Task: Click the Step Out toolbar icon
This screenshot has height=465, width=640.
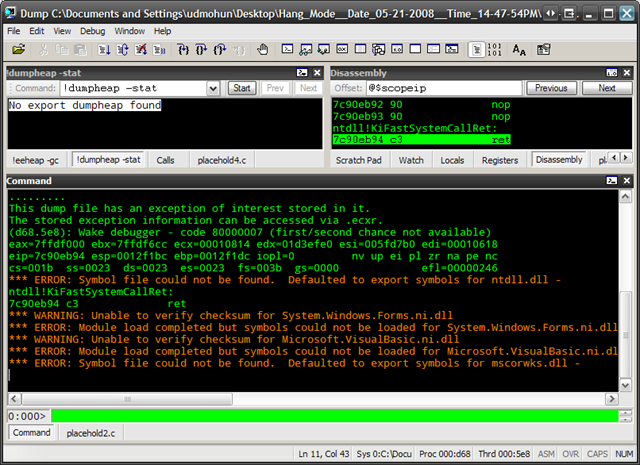Action: pyautogui.click(x=220, y=50)
